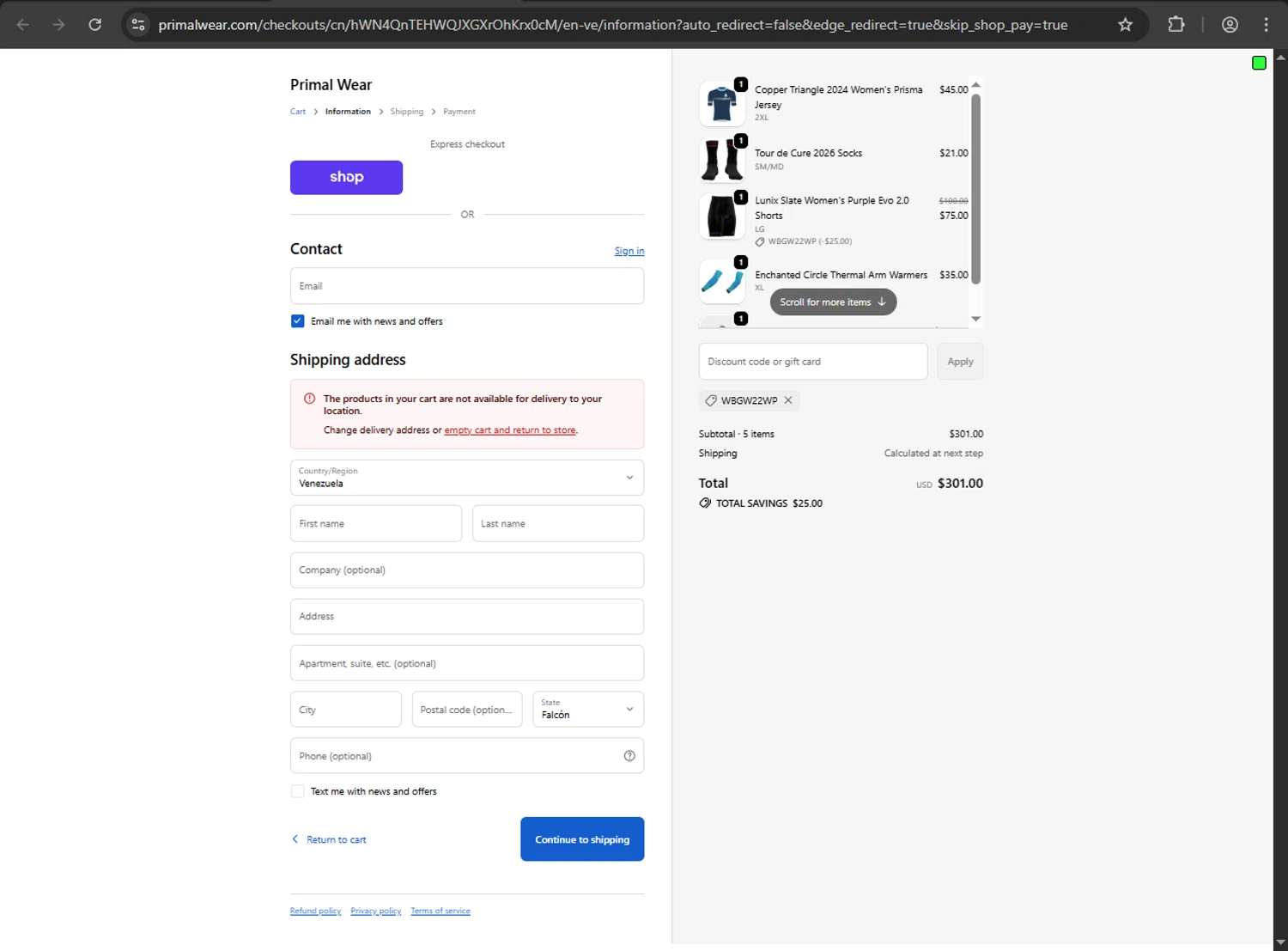The image size is (1288, 951).
Task: Click the Phone (optional) field
Action: click(x=467, y=756)
